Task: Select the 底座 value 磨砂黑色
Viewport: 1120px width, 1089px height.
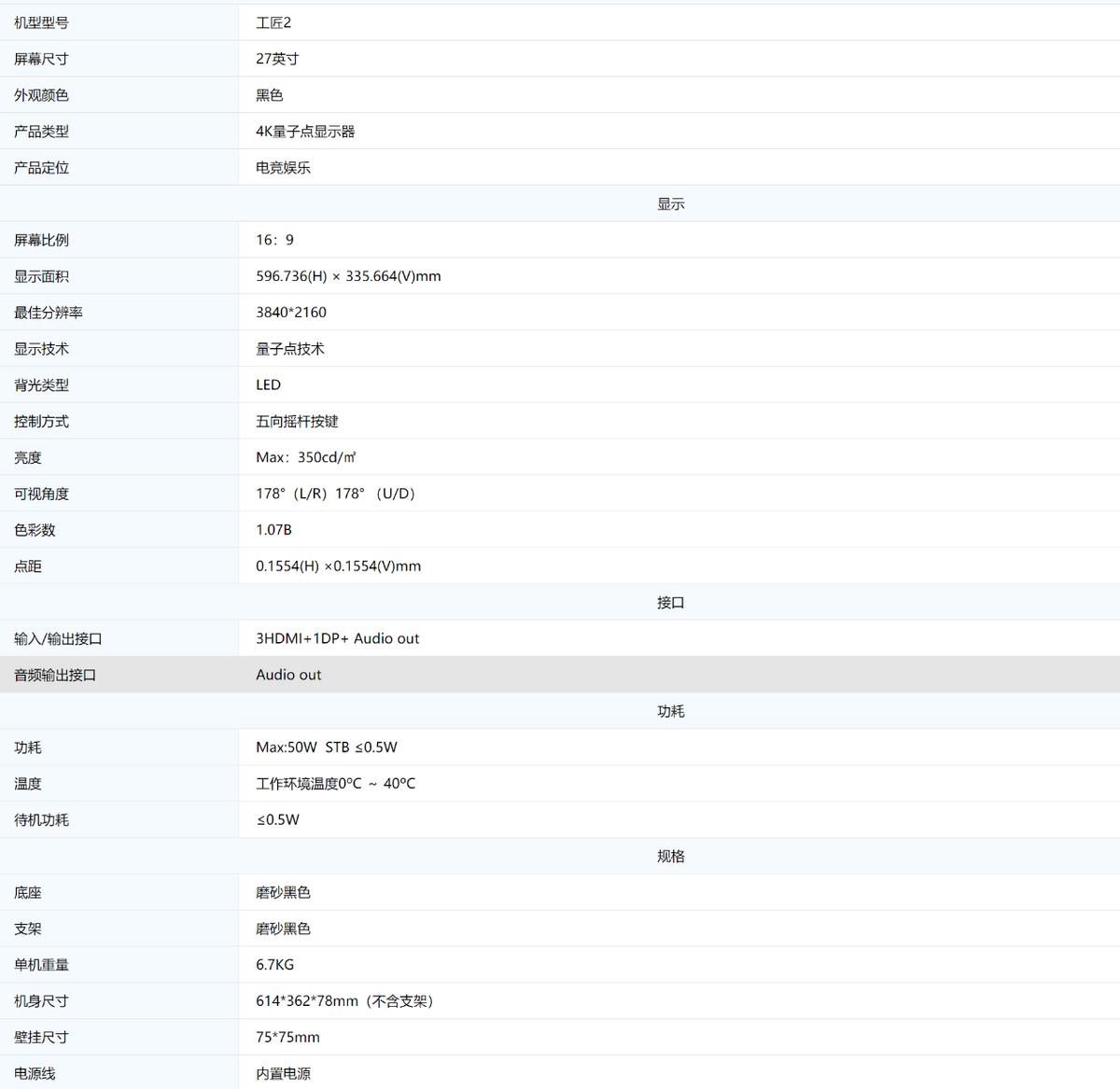Action: pos(284,892)
